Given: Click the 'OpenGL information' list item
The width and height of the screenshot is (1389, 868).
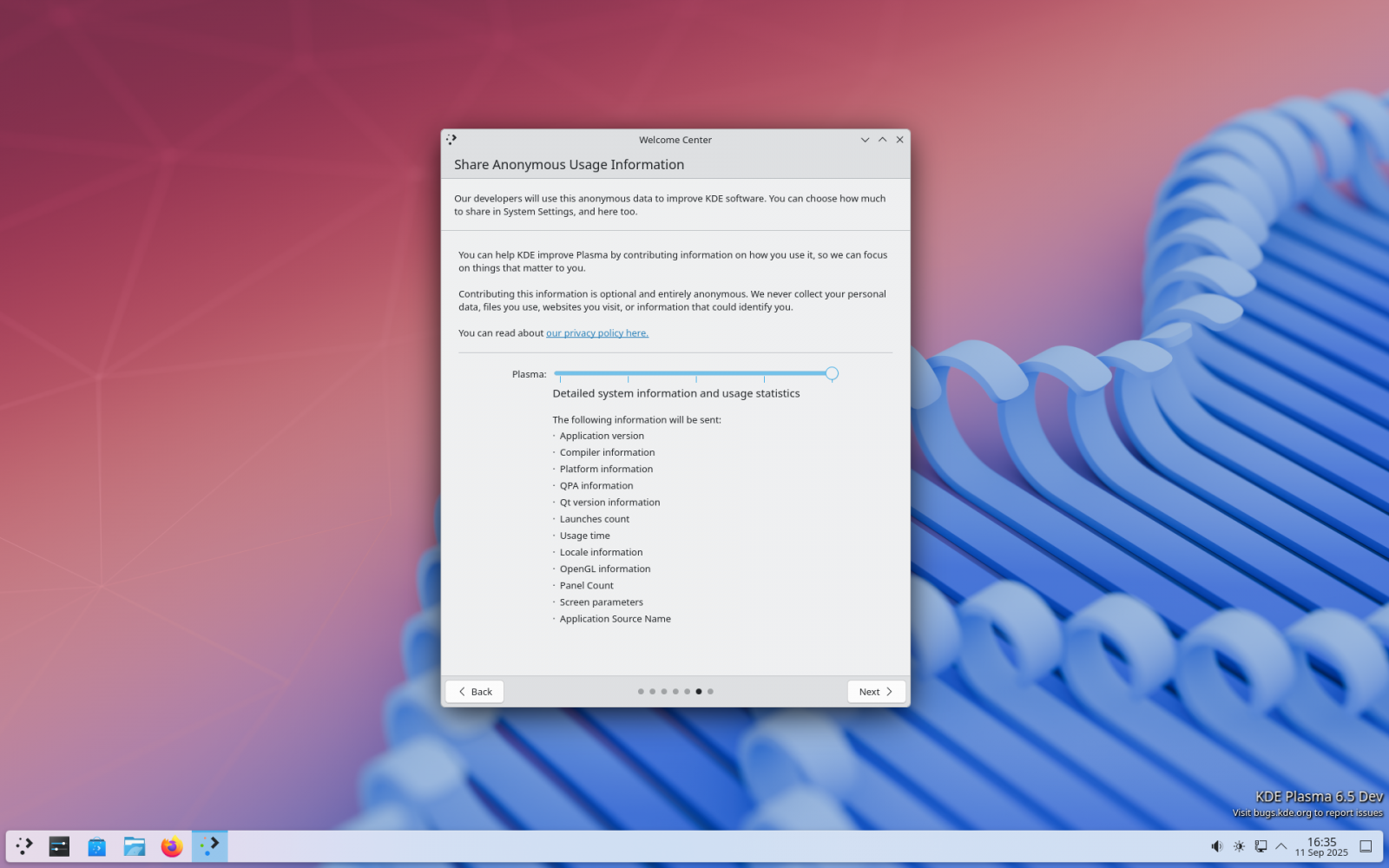Looking at the screenshot, I should 605,569.
